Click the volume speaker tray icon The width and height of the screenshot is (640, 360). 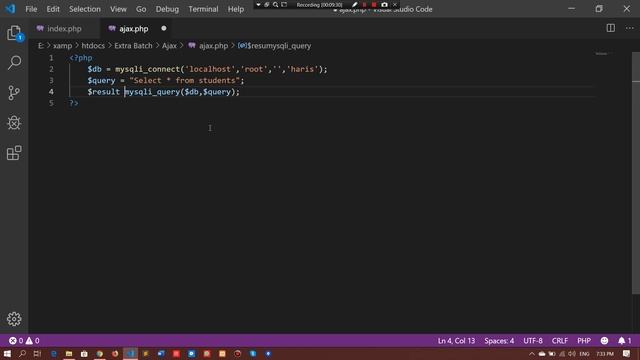(572, 353)
